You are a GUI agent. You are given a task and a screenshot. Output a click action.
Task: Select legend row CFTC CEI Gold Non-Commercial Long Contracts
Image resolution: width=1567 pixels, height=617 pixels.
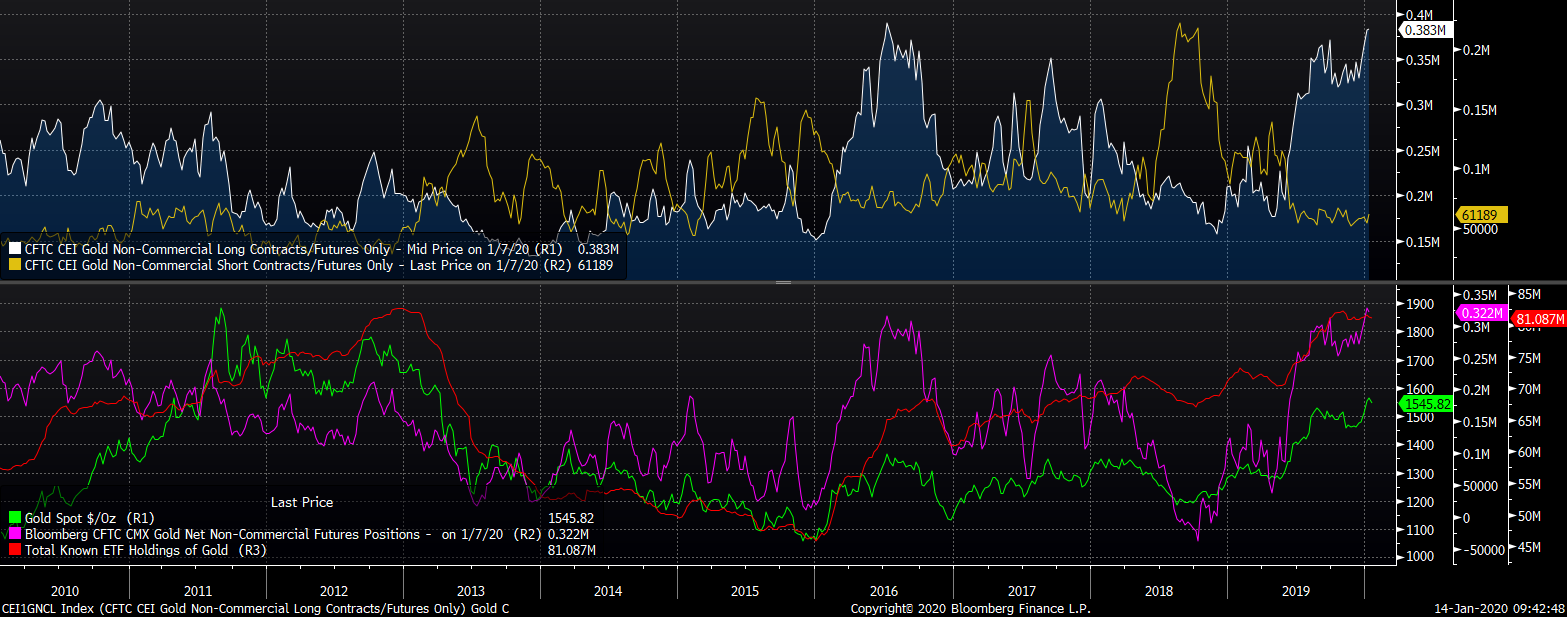(315, 249)
